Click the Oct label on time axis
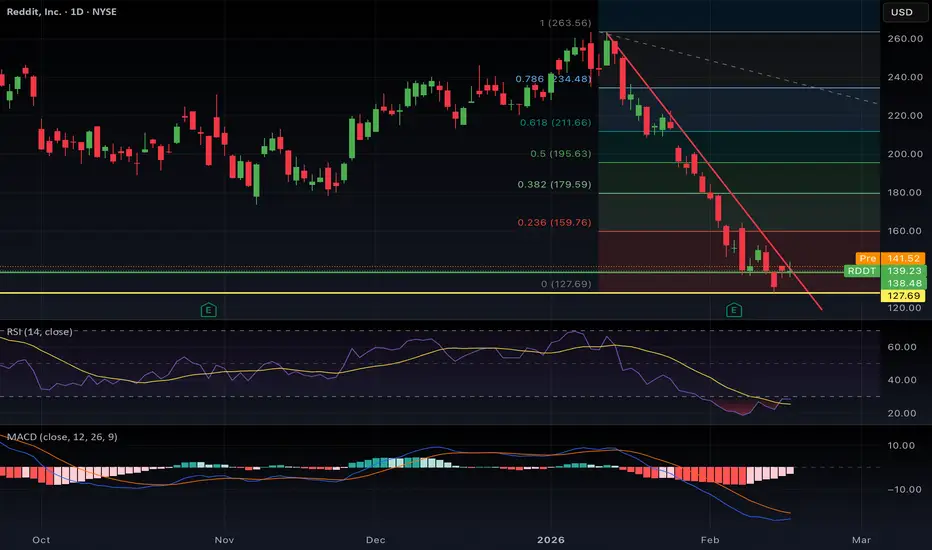The height and width of the screenshot is (550, 932). (x=41, y=540)
